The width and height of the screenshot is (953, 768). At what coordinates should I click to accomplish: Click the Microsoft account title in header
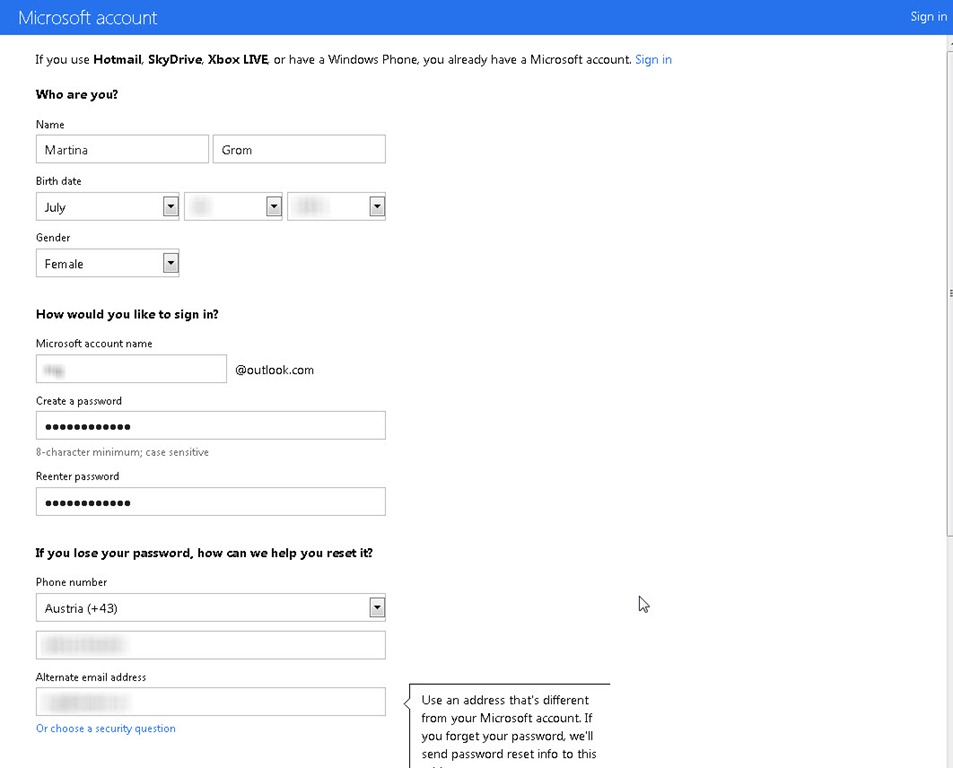[88, 18]
